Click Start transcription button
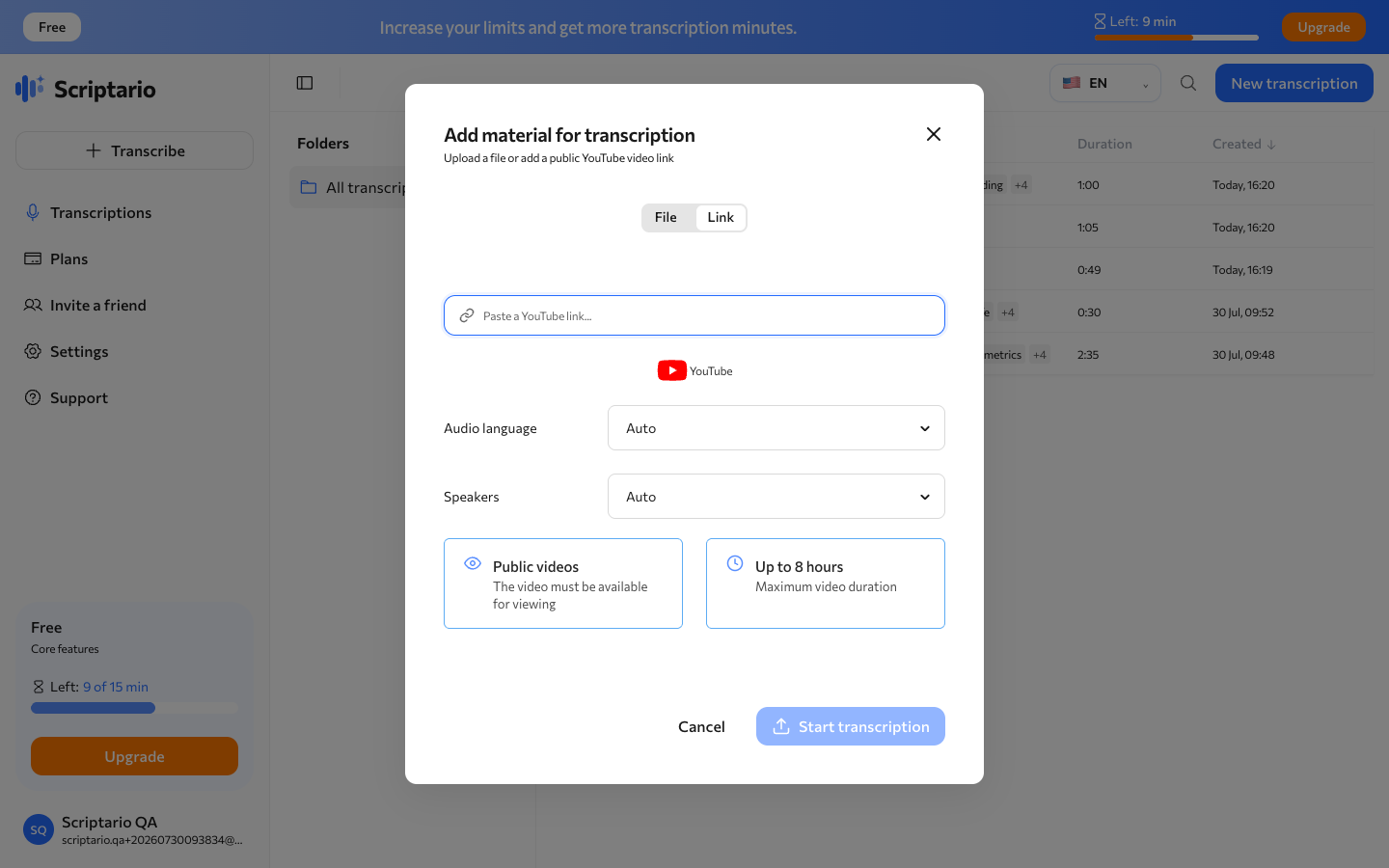 point(851,726)
